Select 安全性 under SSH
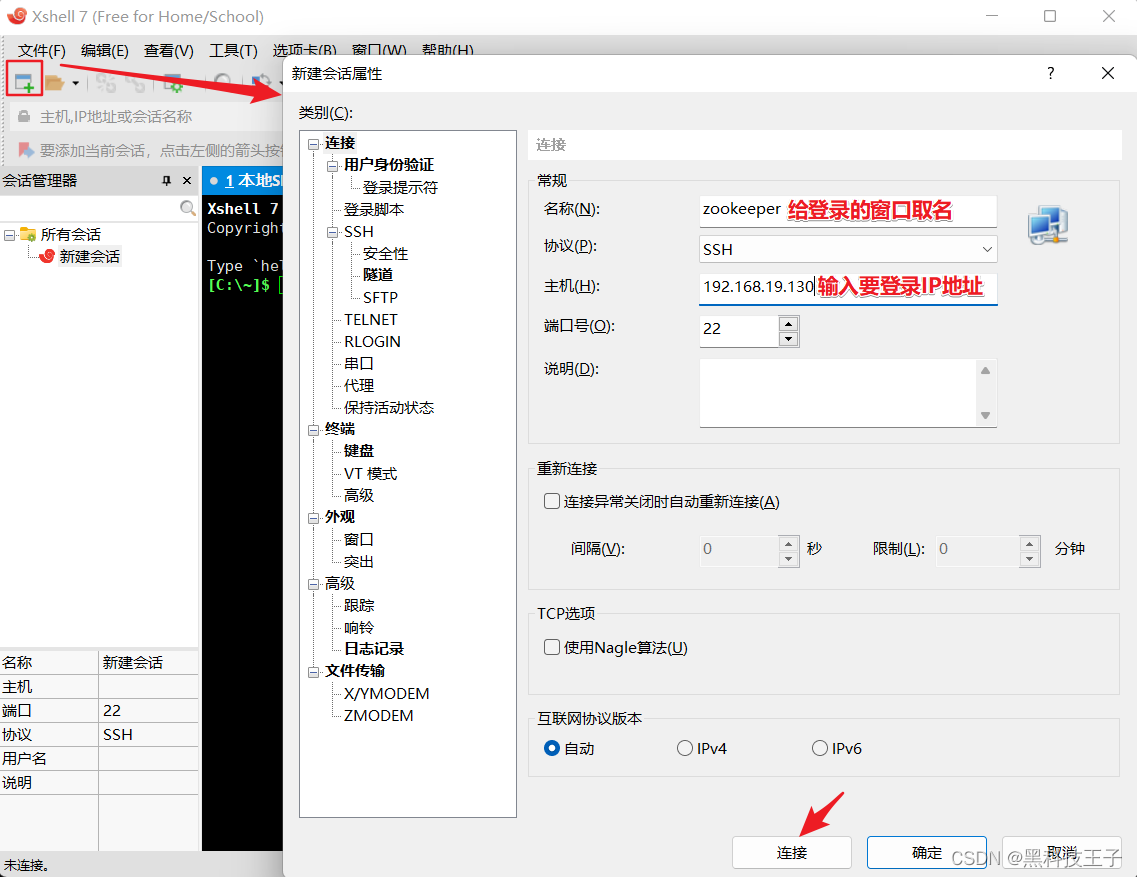The image size is (1137, 877). 386,254
